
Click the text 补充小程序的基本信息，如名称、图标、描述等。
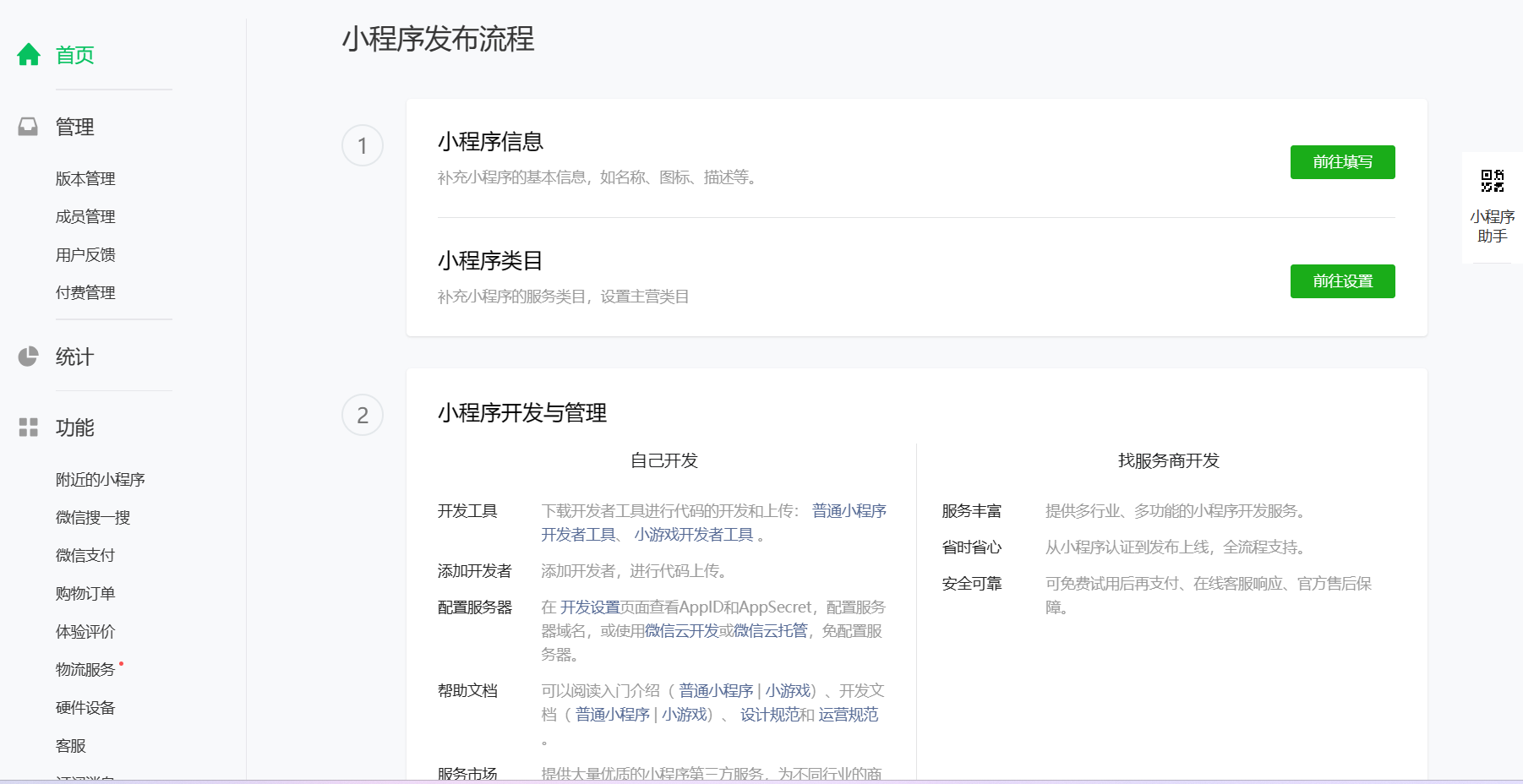[599, 177]
